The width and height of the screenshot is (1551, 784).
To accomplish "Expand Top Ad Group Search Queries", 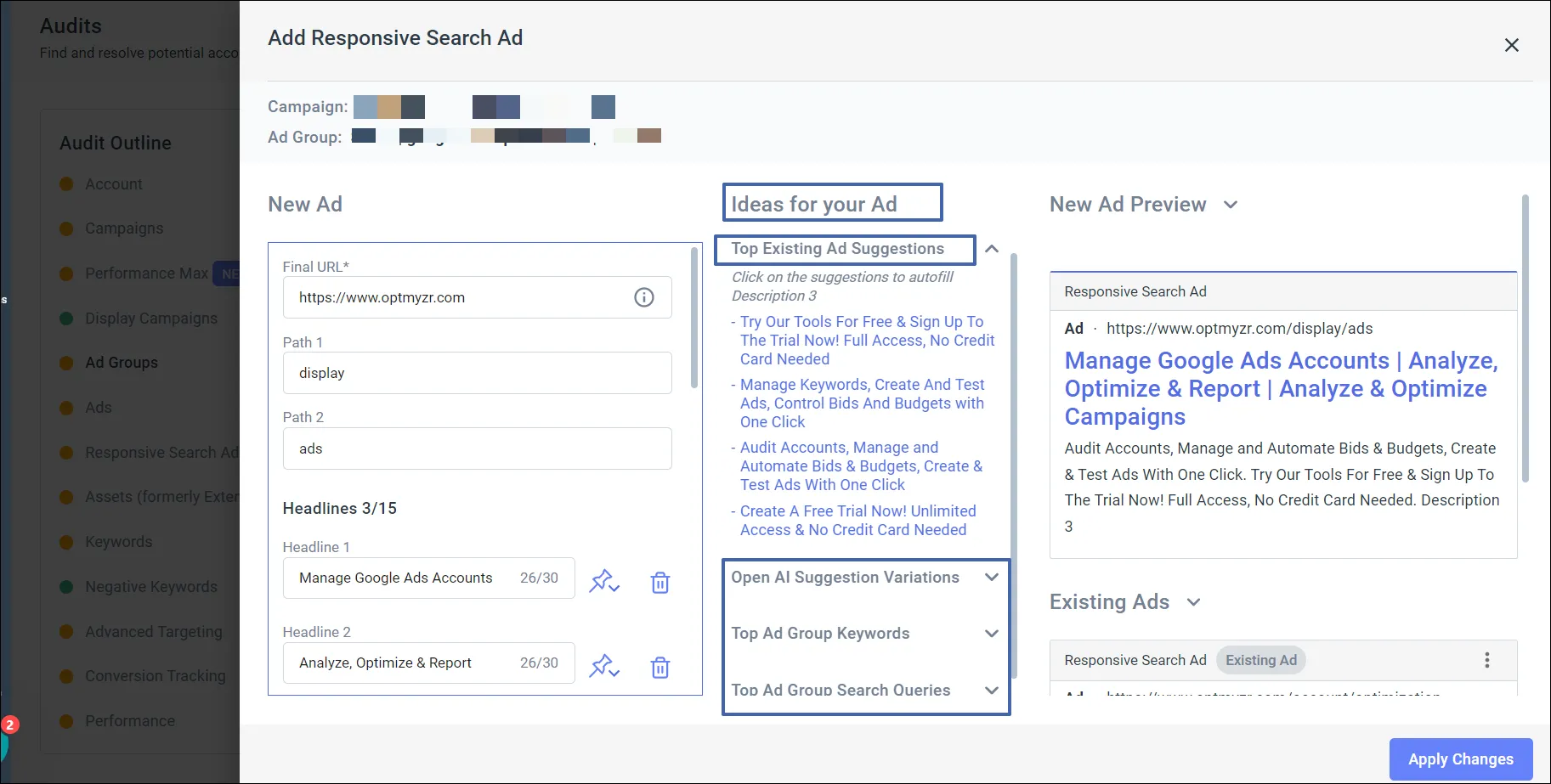I will tap(991, 690).
